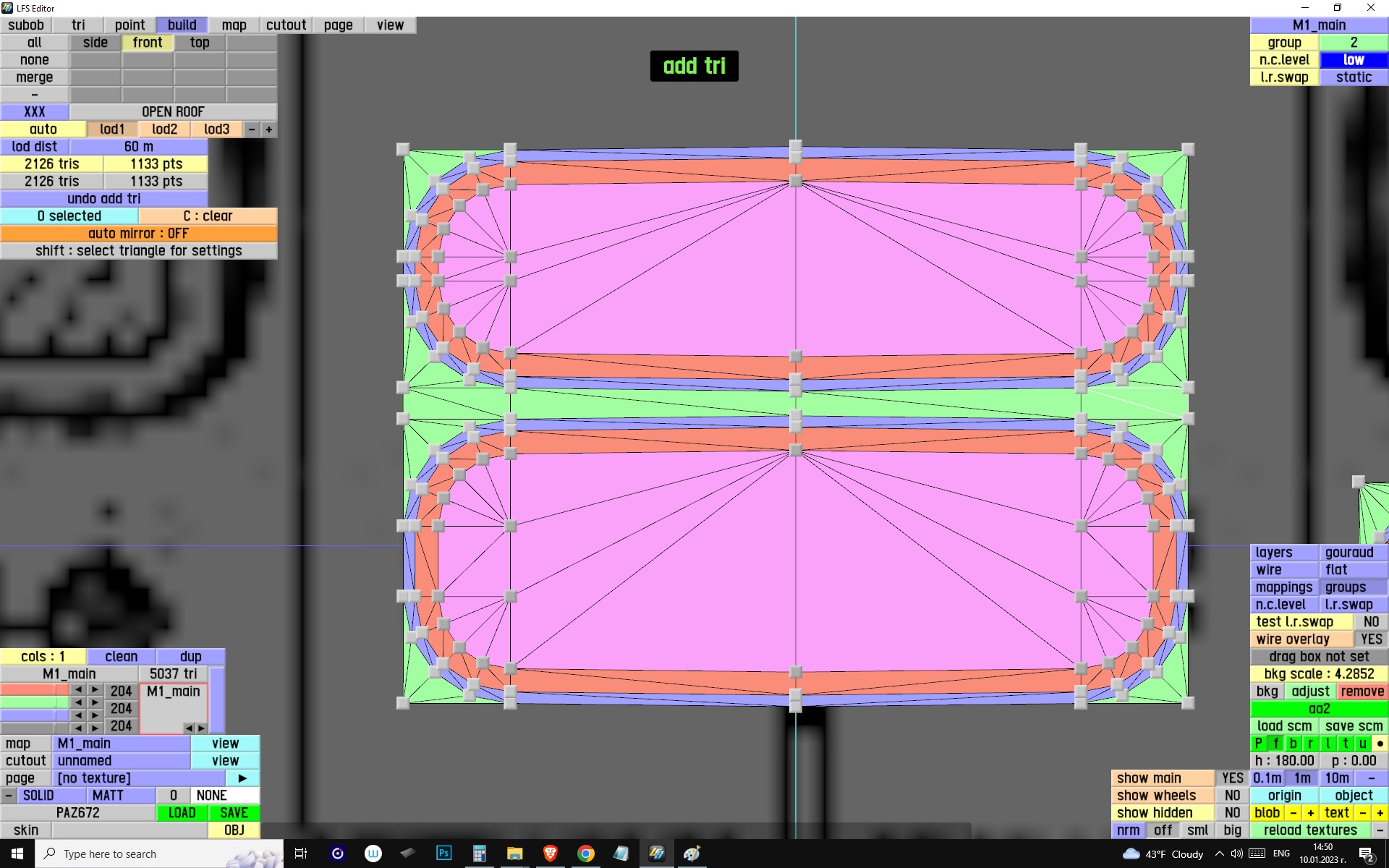Click the lod plus button

[269, 129]
